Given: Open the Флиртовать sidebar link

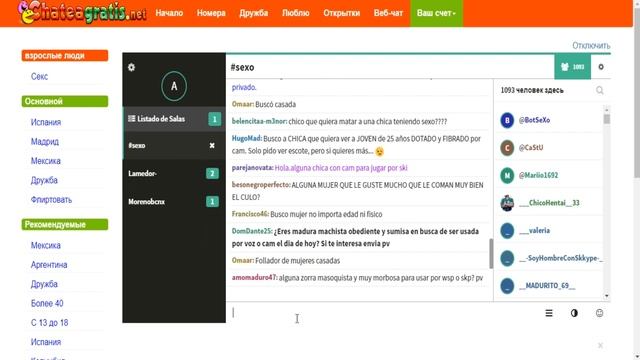Looking at the screenshot, I should coord(51,200).
